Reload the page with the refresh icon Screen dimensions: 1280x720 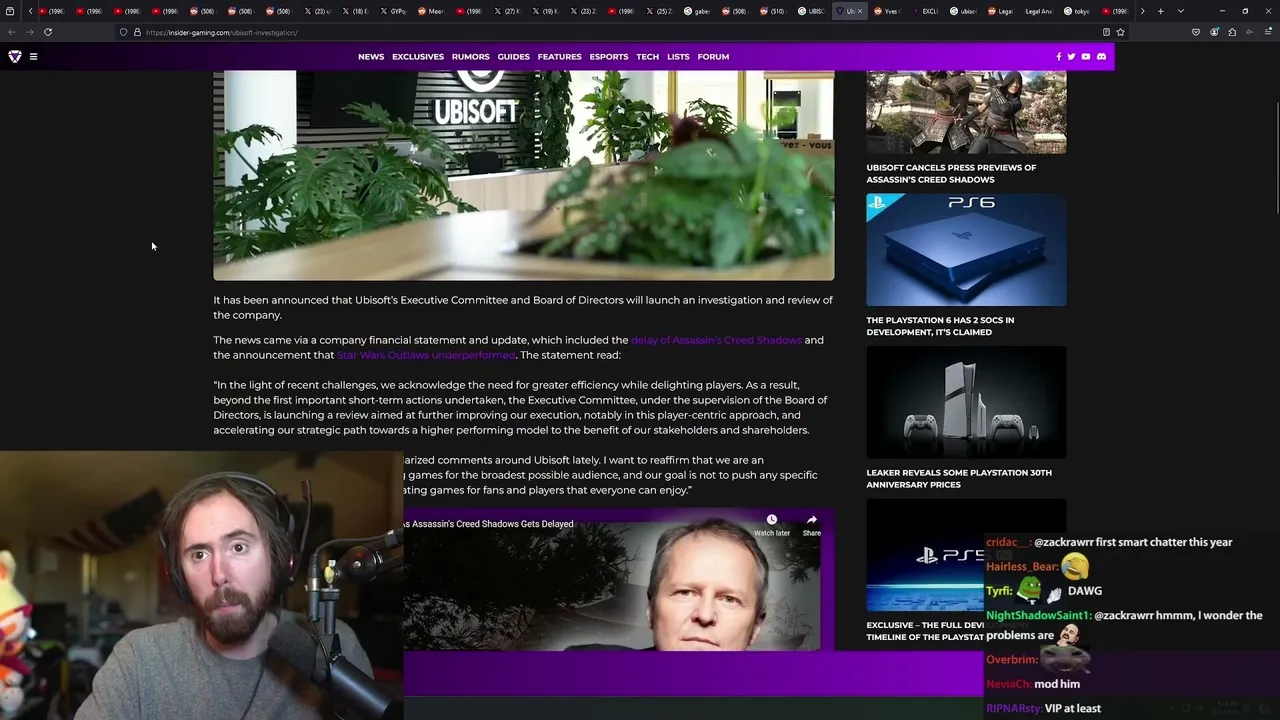47,32
